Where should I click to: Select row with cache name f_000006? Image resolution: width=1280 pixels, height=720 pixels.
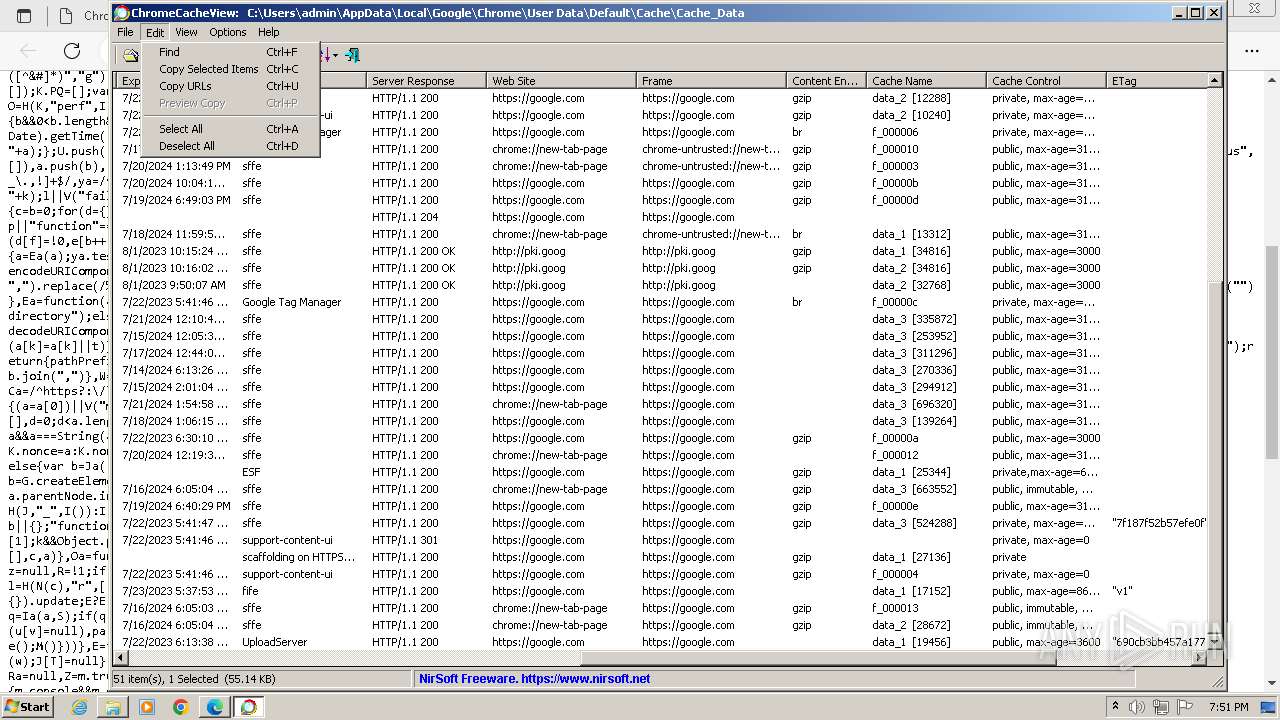tap(662, 132)
